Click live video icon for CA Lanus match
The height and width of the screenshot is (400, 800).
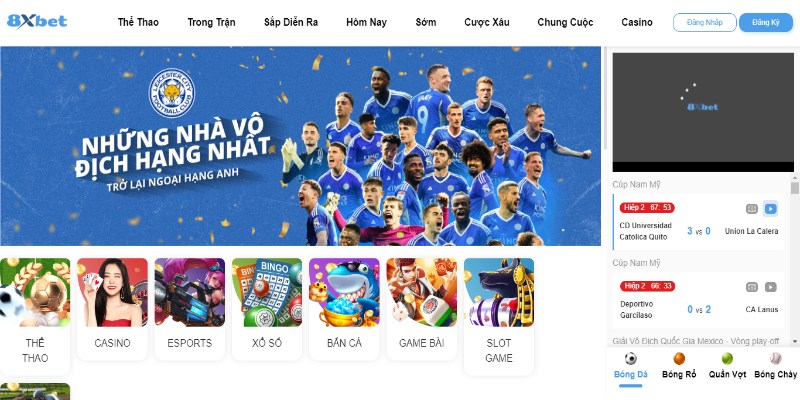point(770,287)
